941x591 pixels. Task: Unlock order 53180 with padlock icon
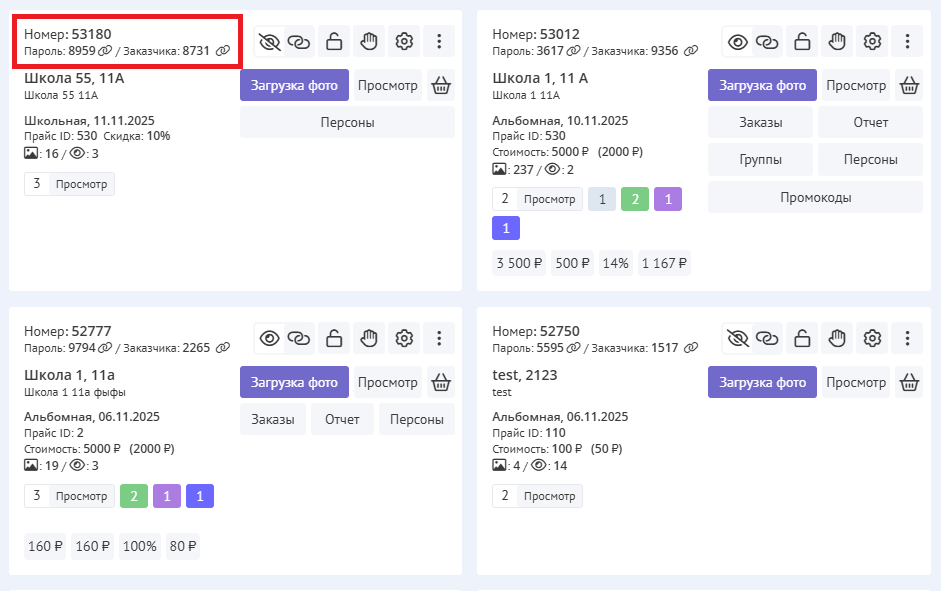335,41
